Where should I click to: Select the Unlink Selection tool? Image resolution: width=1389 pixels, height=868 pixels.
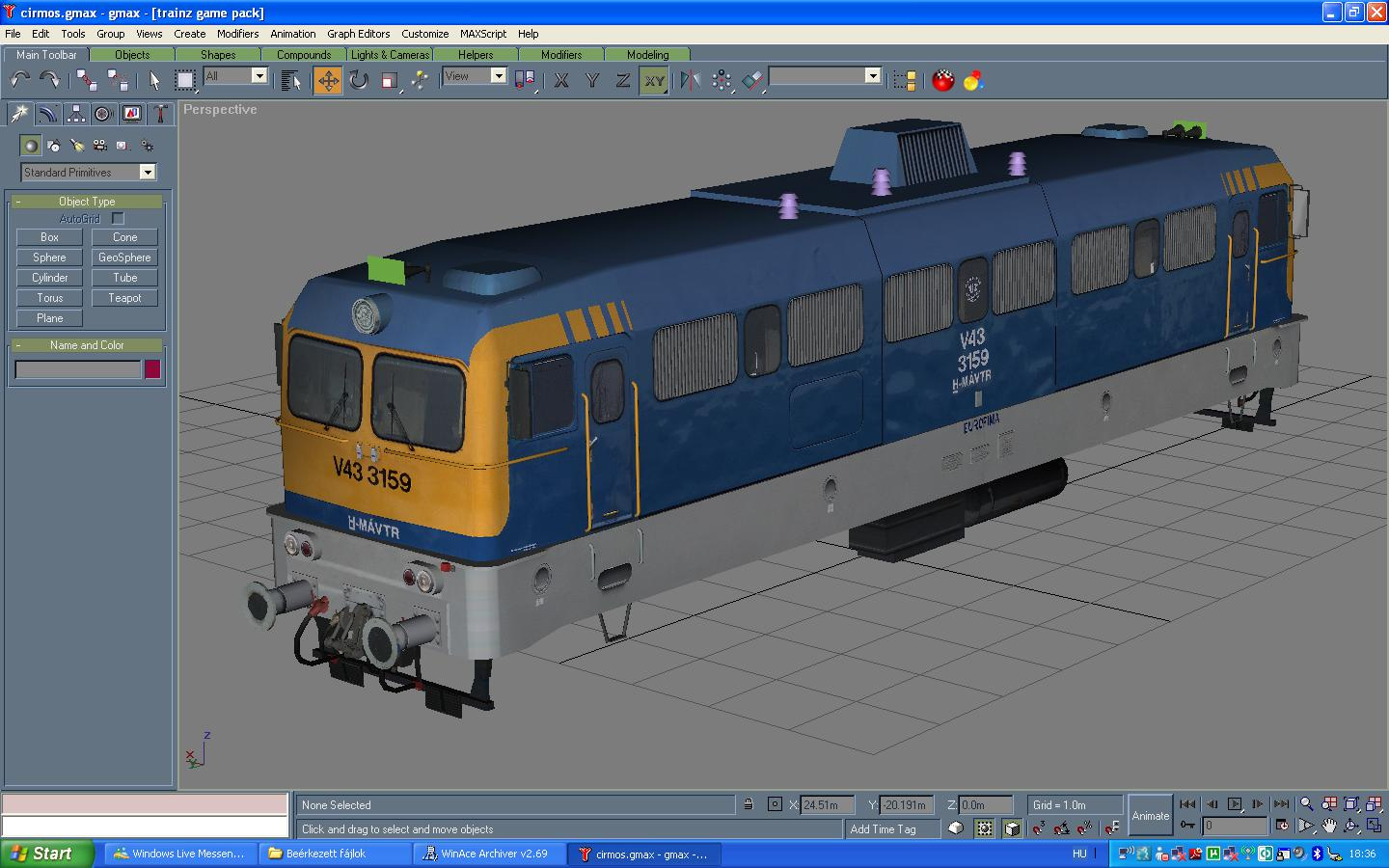[x=117, y=81]
